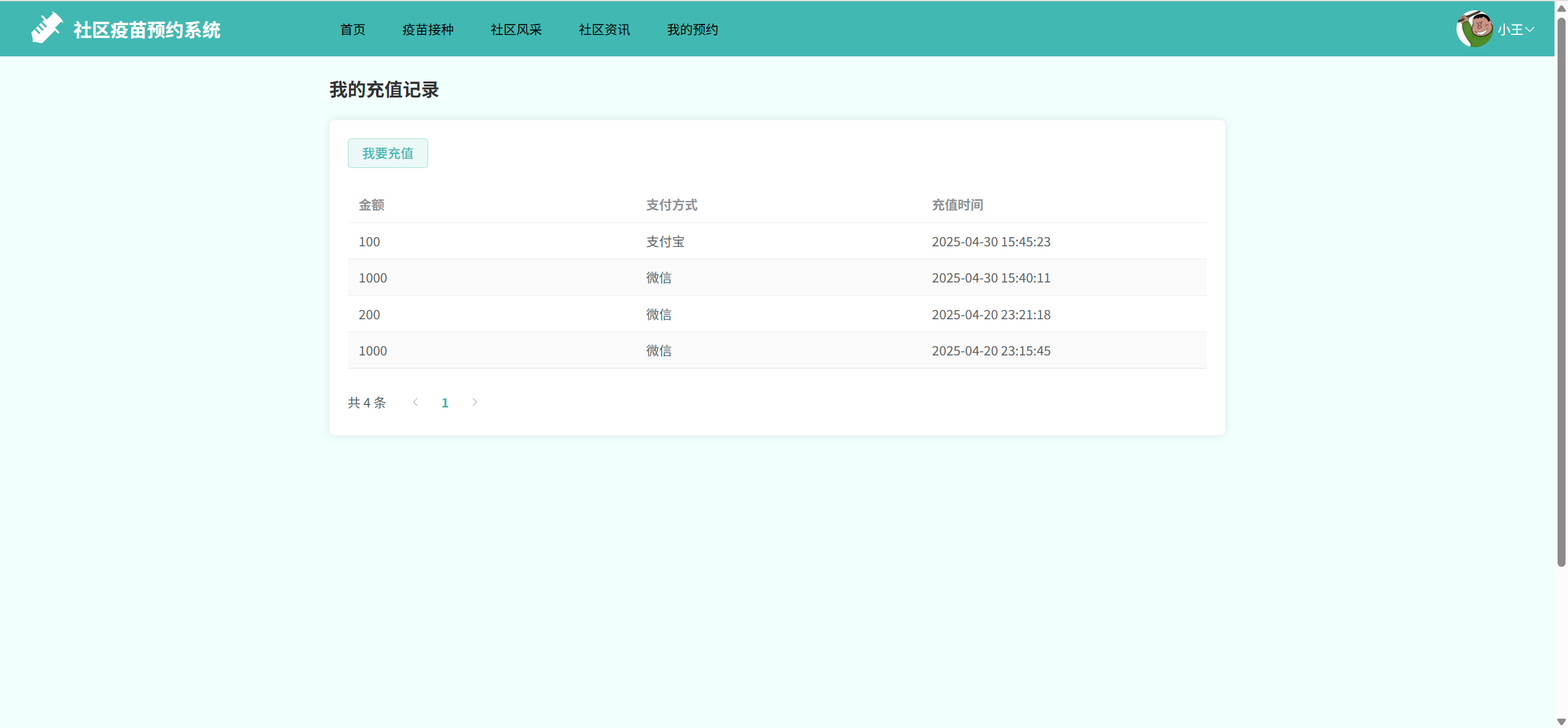Expand the 小王 user dropdown arrow
This screenshot has width=1568, height=728.
(1530, 29)
